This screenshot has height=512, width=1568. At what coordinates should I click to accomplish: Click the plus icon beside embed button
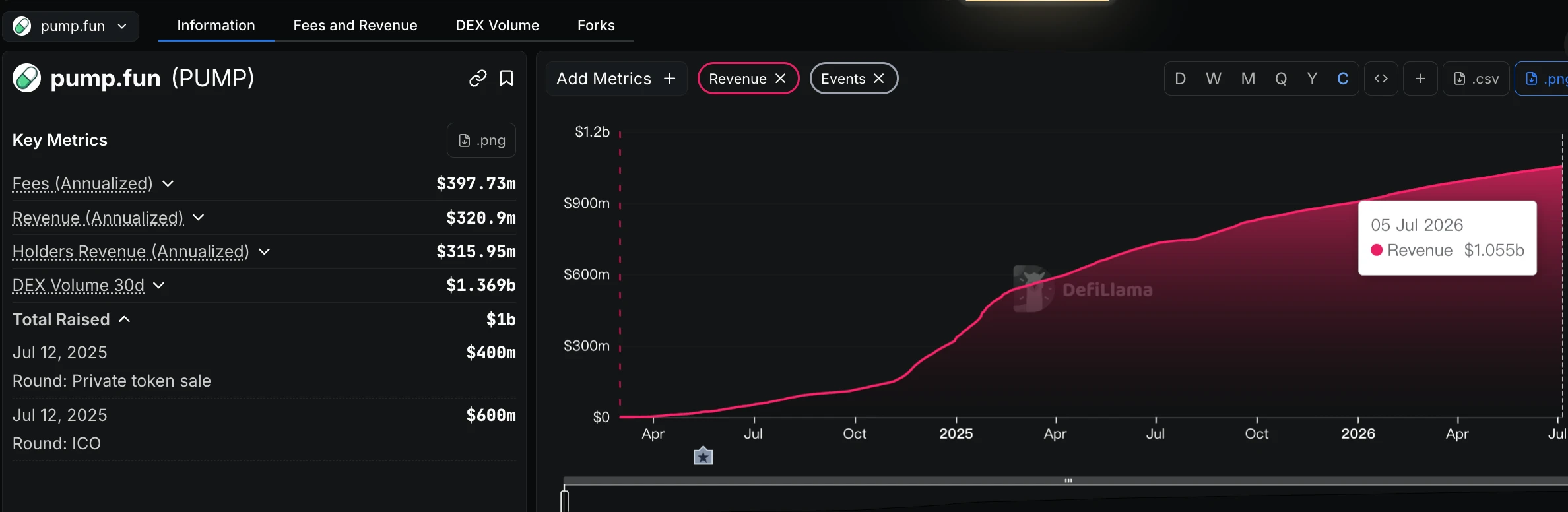pos(1420,79)
